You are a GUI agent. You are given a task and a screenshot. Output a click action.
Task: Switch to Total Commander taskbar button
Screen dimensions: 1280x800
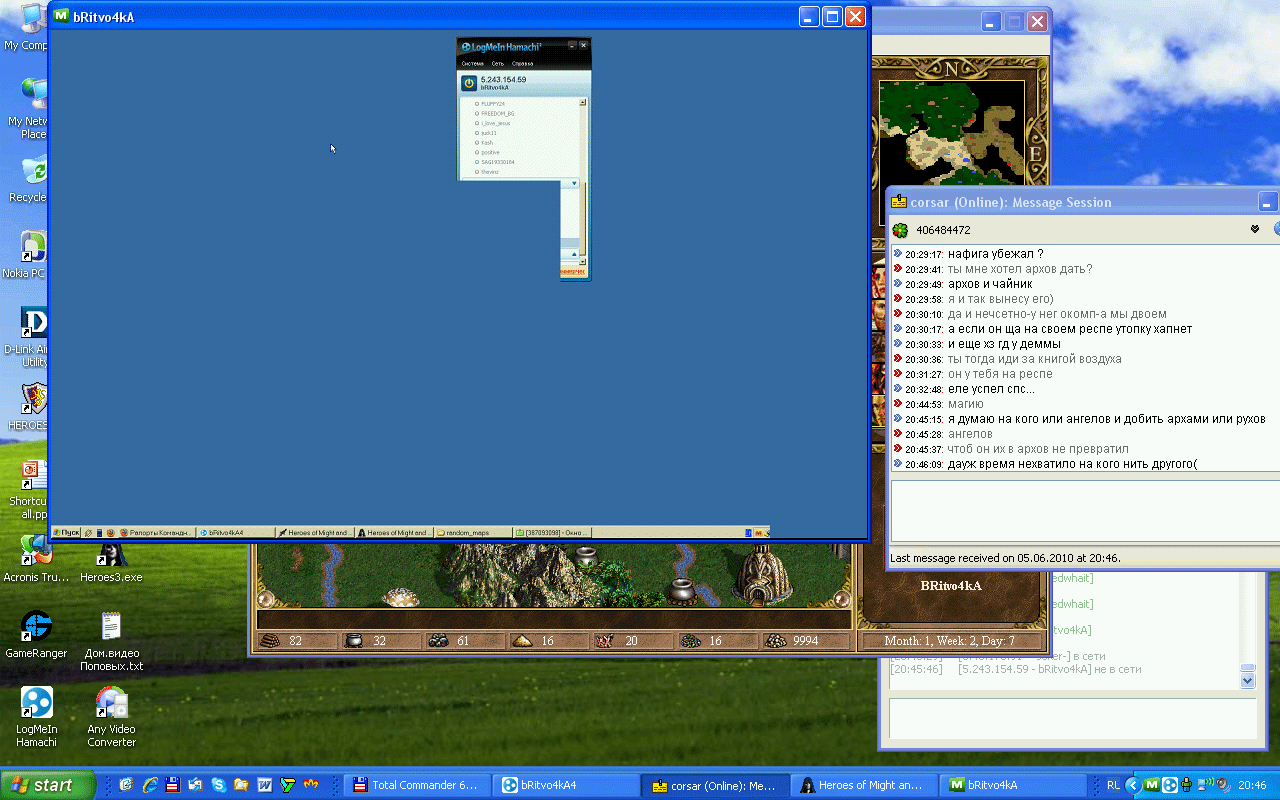coord(416,785)
